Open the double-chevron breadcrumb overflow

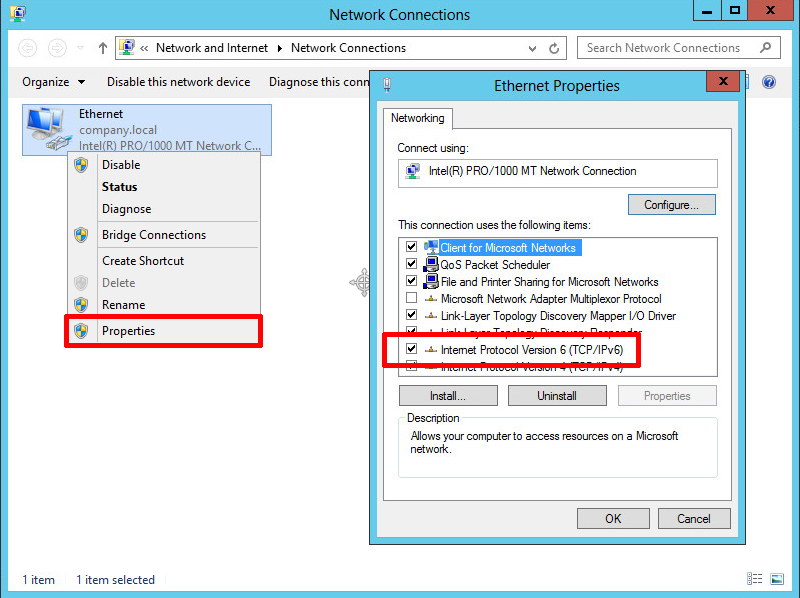coord(144,48)
